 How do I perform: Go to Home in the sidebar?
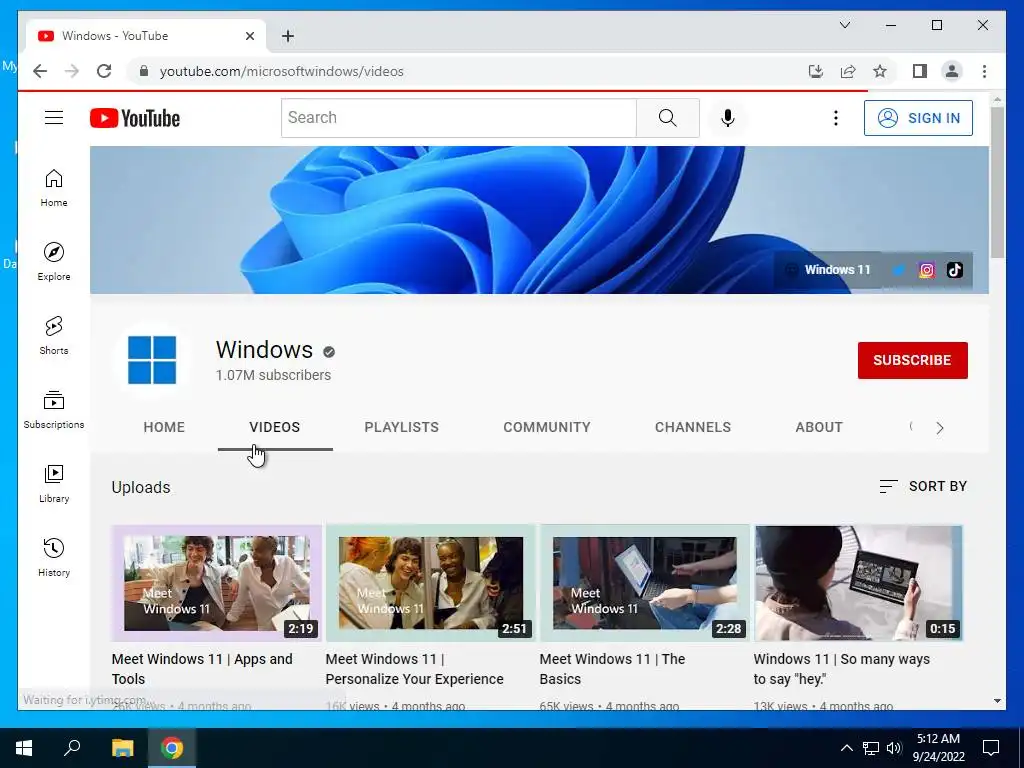pyautogui.click(x=54, y=188)
